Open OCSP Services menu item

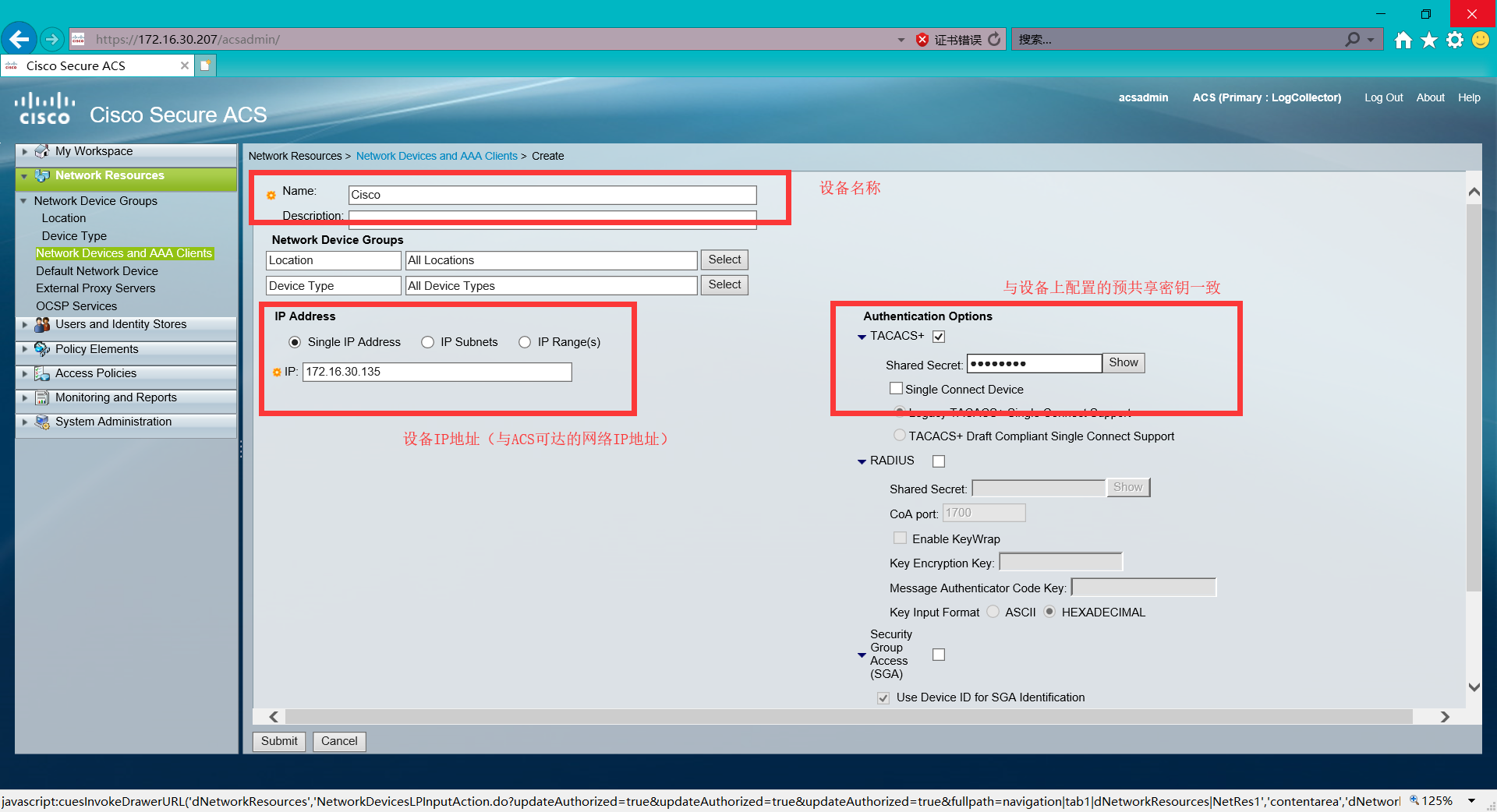76,306
